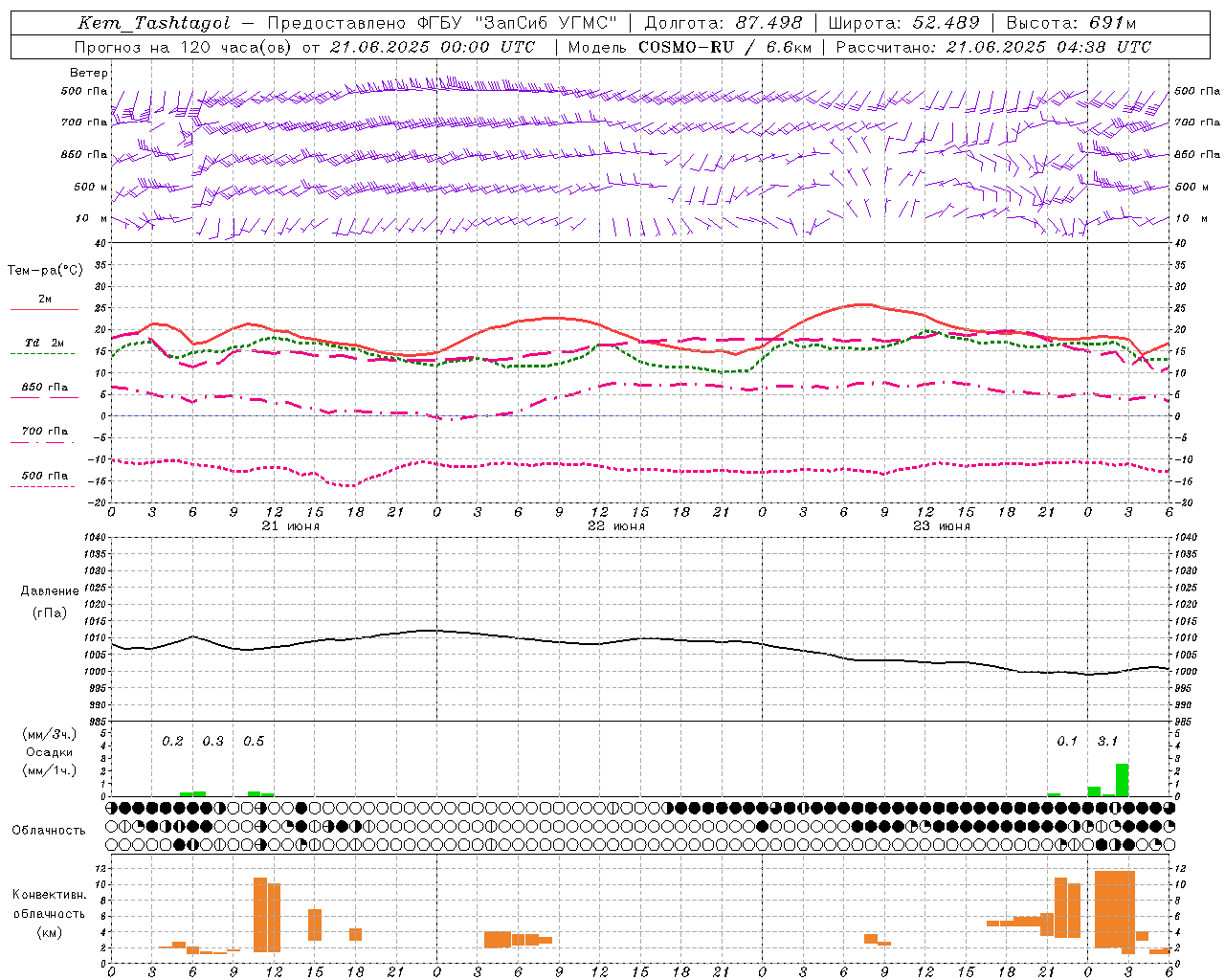Click the Рассчитано: 21.06.2025 04:38 UTC timestamp
The height and width of the screenshot is (980, 1225).
coord(993,47)
